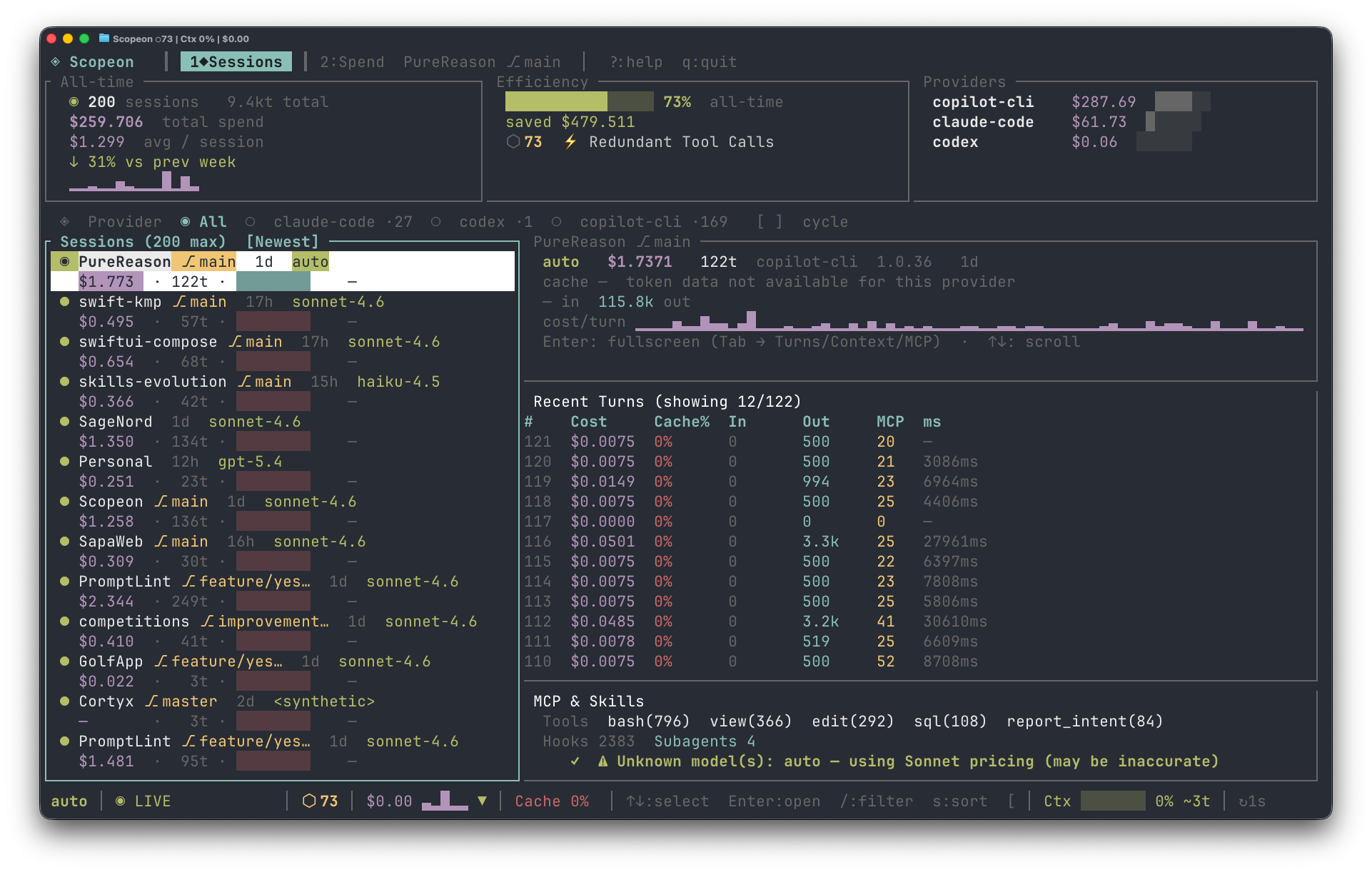This screenshot has width=1372, height=872.
Task: Click the Cache% column header
Action: [x=682, y=422]
